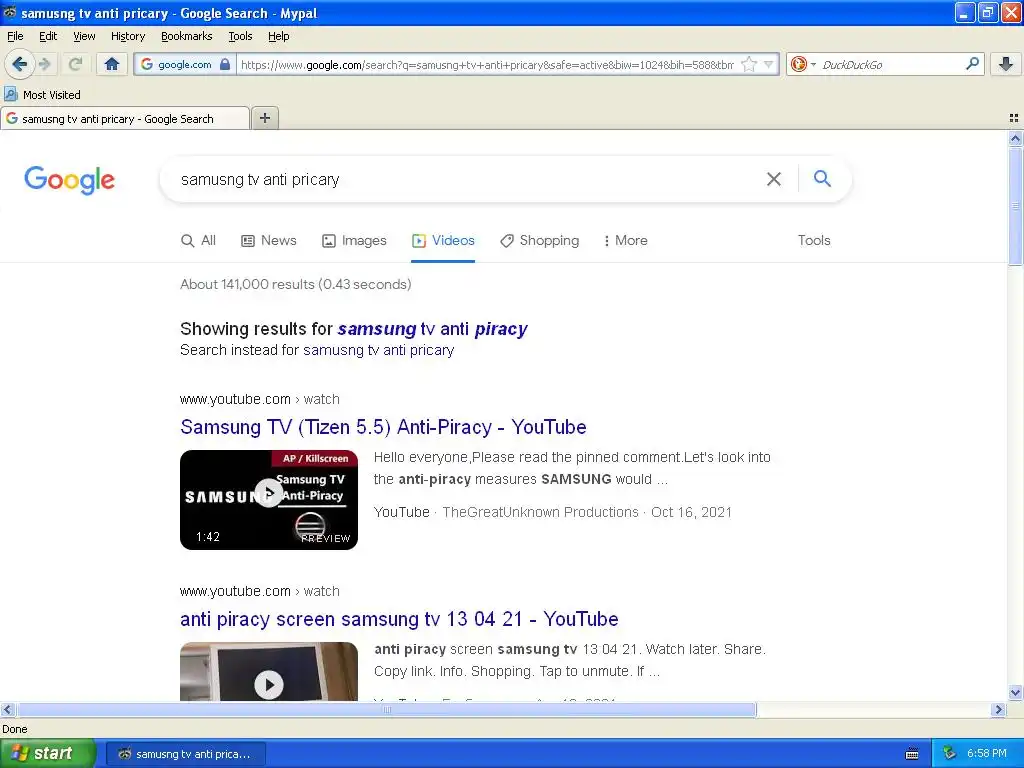Click the 6:58 PM taskbar clock
The image size is (1024, 768).
coord(986,754)
